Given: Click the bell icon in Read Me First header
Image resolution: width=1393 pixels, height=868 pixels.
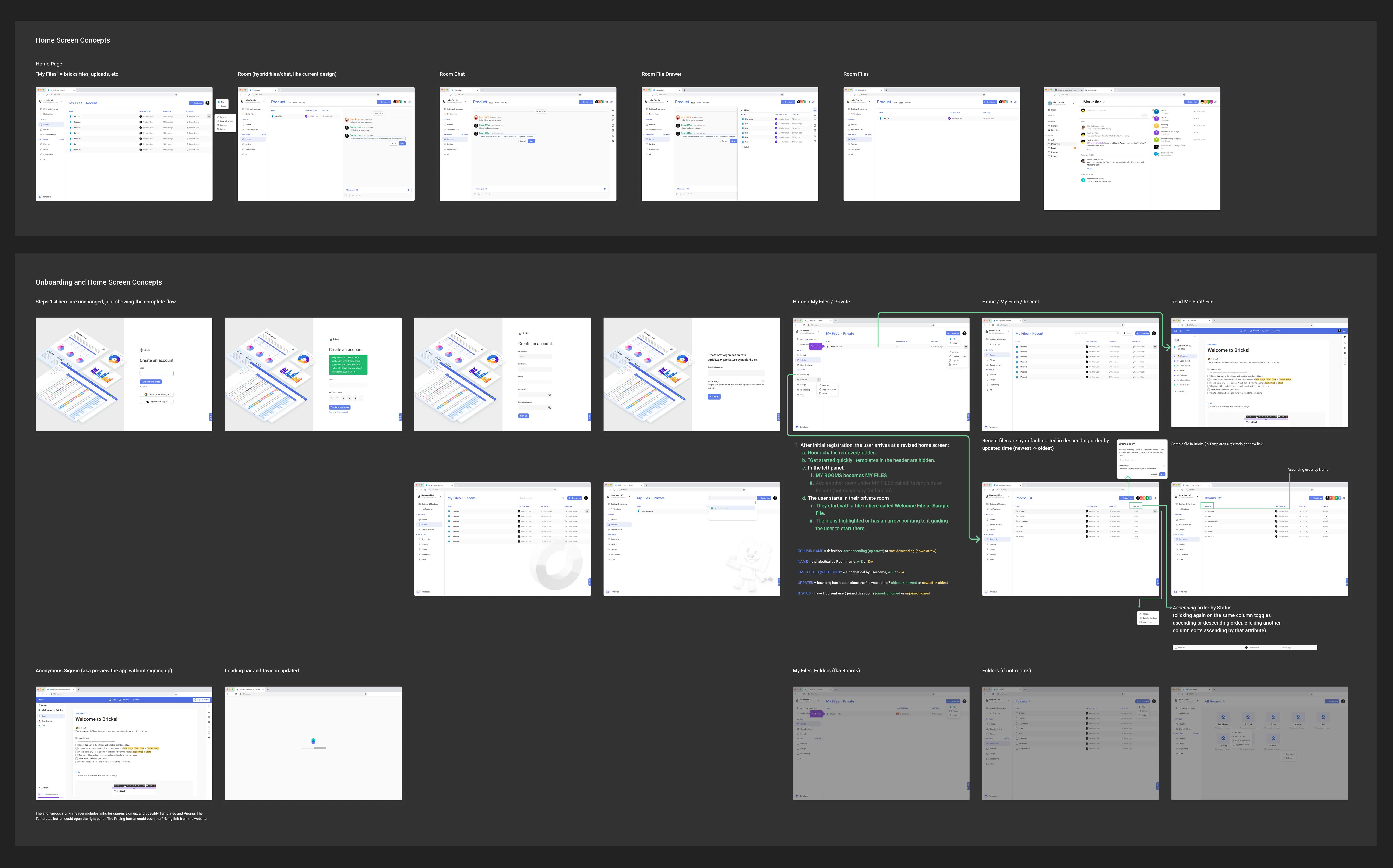Looking at the screenshot, I should click(1181, 331).
